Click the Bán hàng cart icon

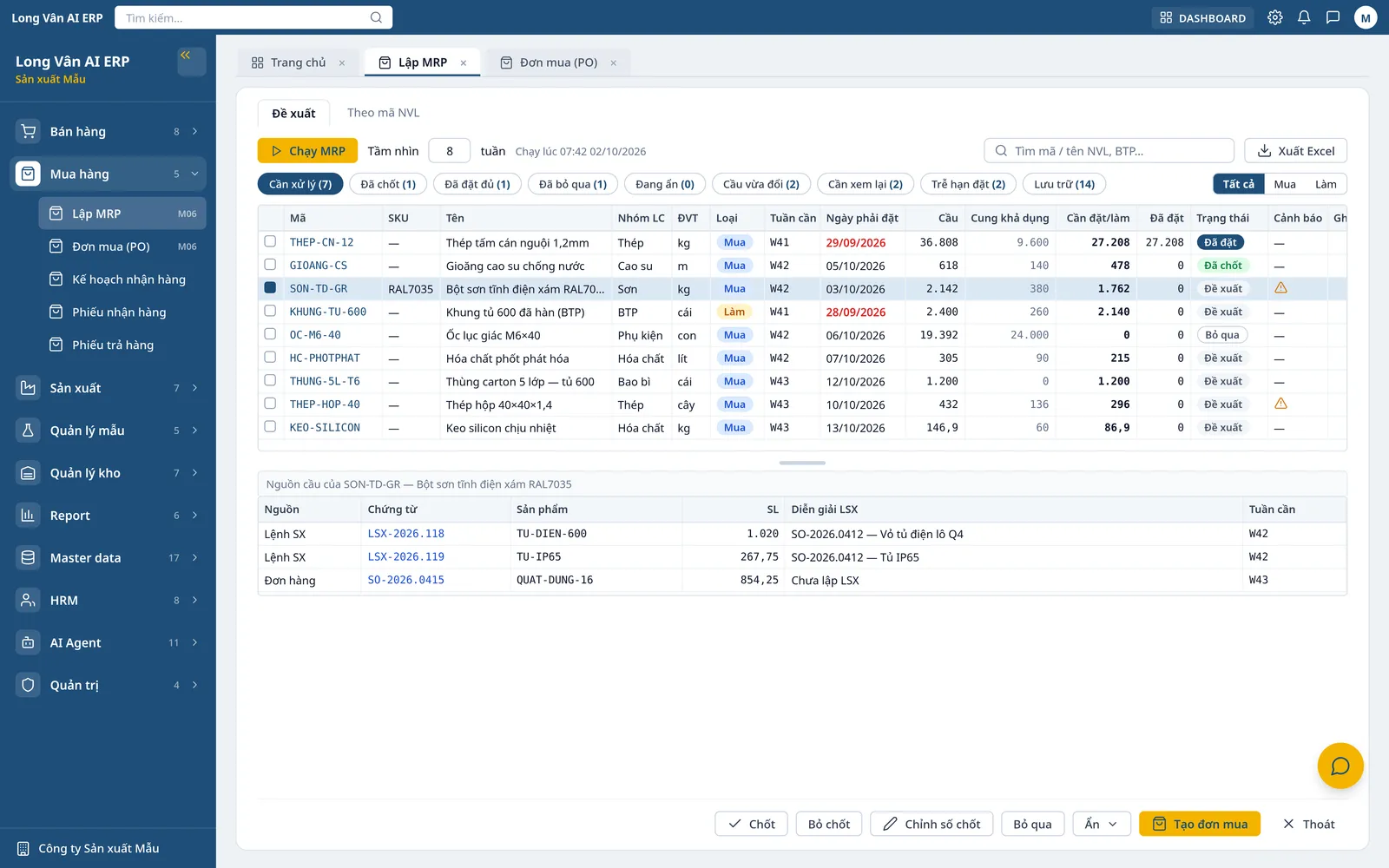point(29,131)
